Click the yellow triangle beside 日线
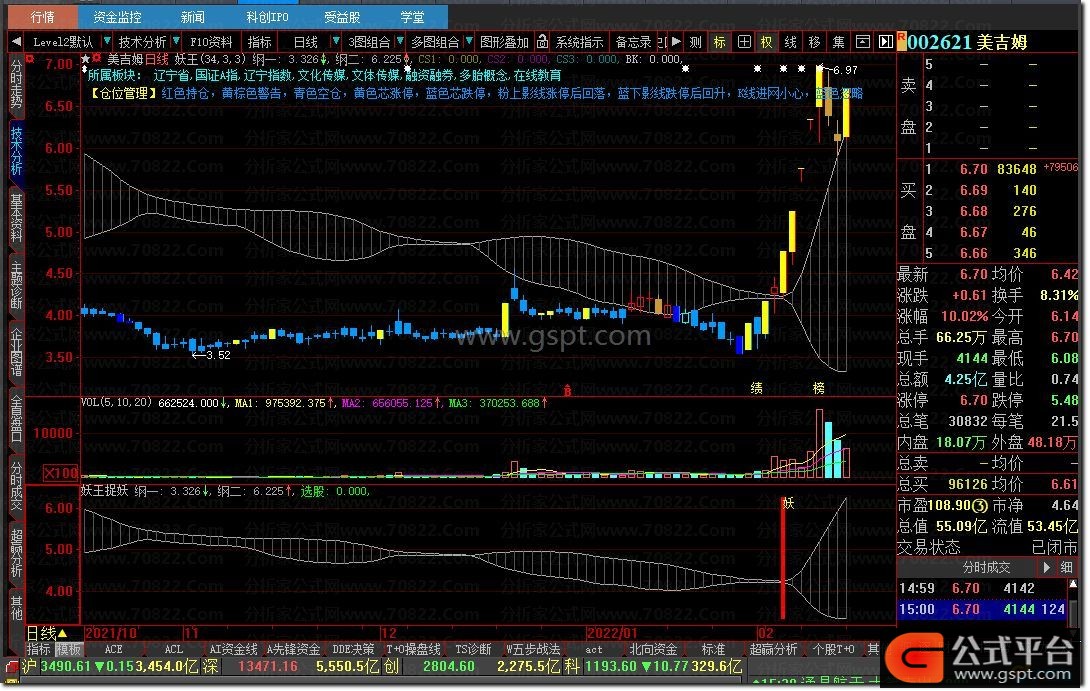Image resolution: width=1090 pixels, height=691 pixels. pyautogui.click(x=62, y=633)
